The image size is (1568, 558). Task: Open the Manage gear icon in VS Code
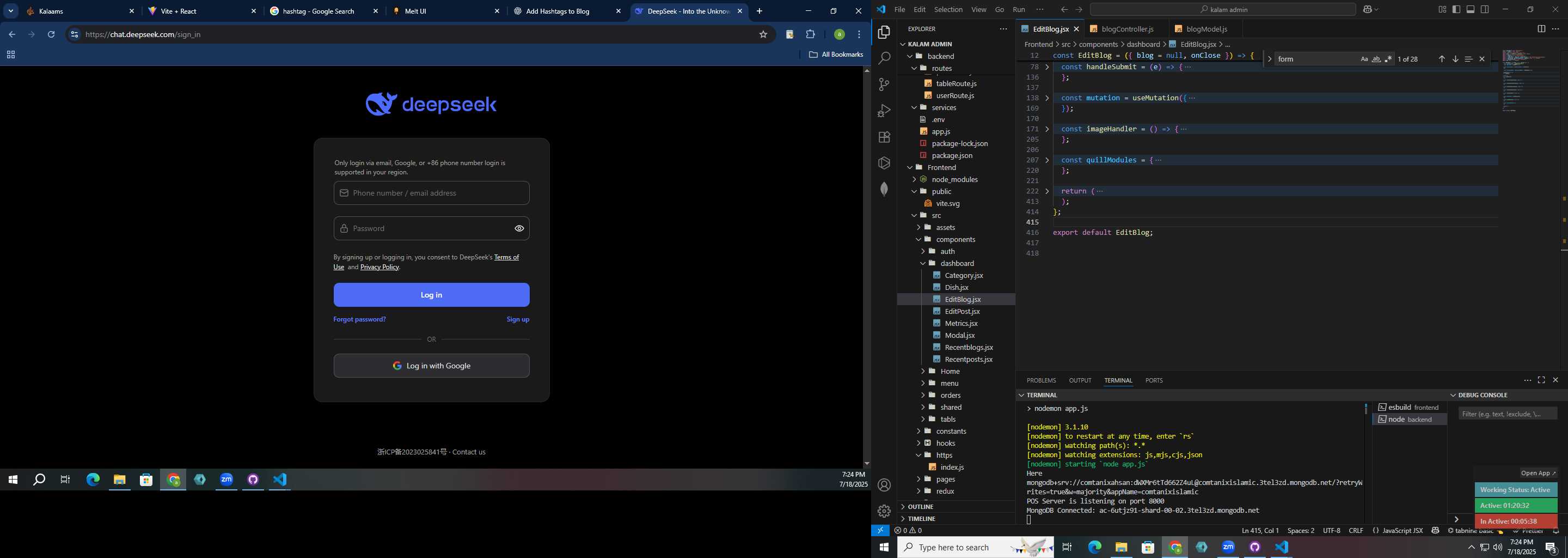tap(884, 511)
